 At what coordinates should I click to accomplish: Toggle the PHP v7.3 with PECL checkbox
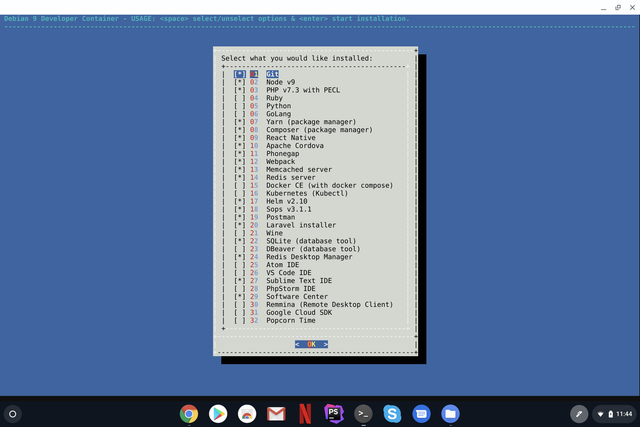[240, 90]
